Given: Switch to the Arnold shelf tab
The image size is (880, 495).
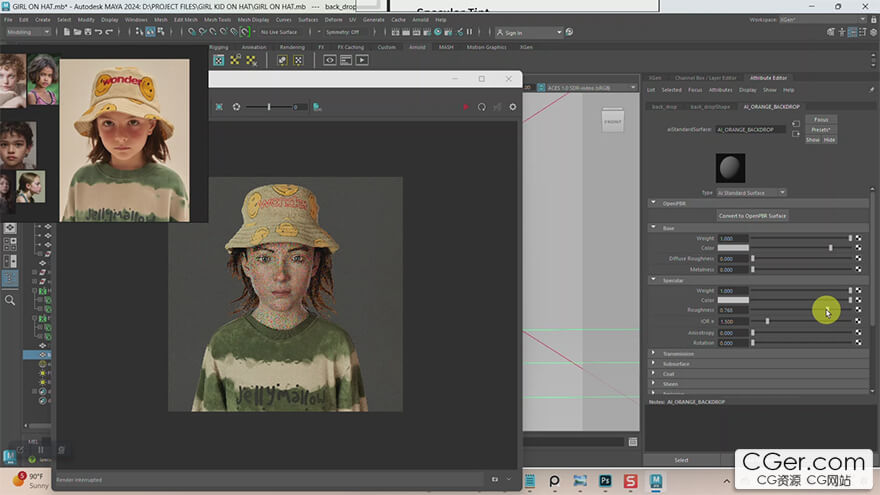Looking at the screenshot, I should tap(417, 47).
